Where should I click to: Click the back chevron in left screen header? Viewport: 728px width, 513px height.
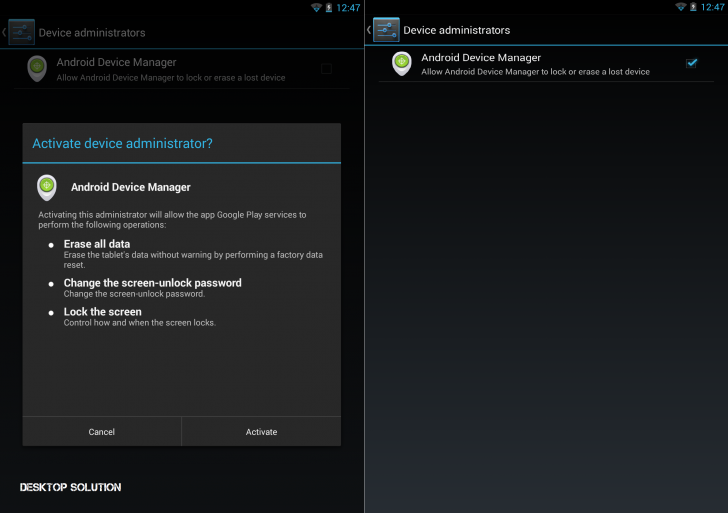4,32
